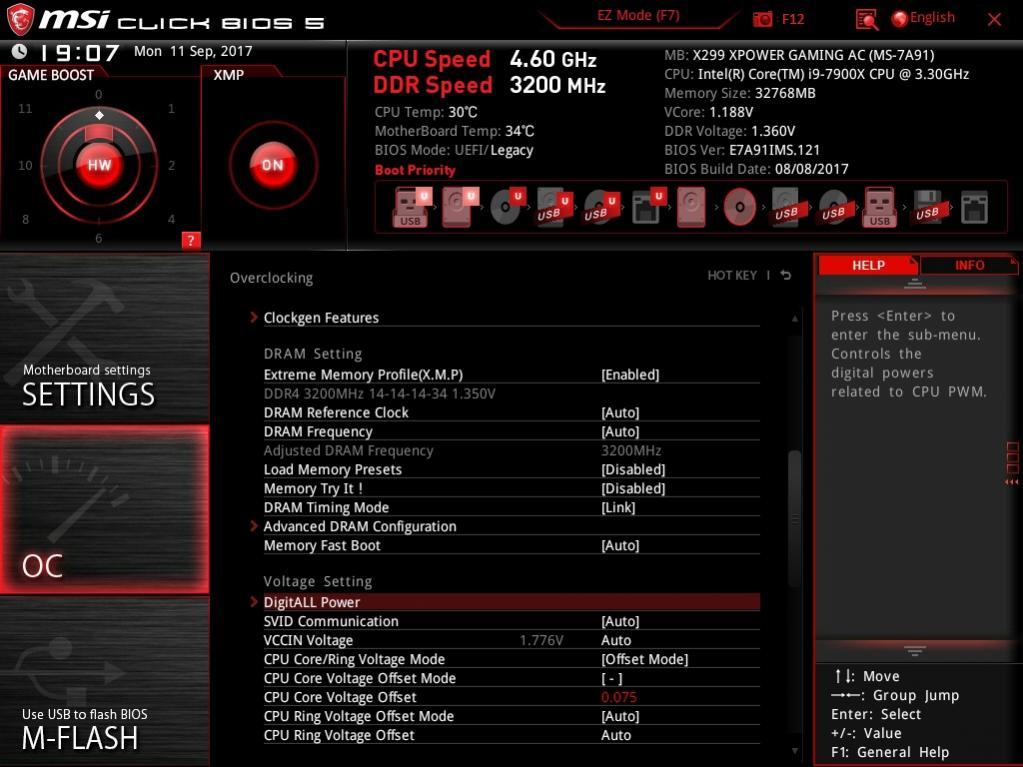The height and width of the screenshot is (767, 1023).
Task: Open the OC overclocking section
Action: 104,509
